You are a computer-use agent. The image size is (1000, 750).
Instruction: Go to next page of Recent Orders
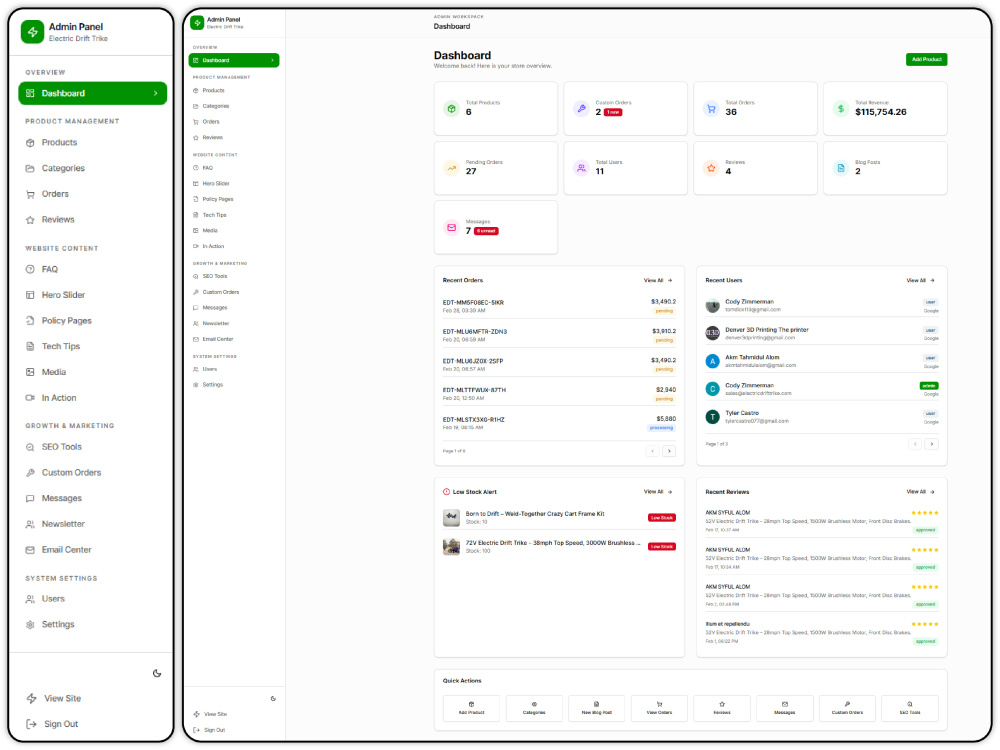pos(669,451)
